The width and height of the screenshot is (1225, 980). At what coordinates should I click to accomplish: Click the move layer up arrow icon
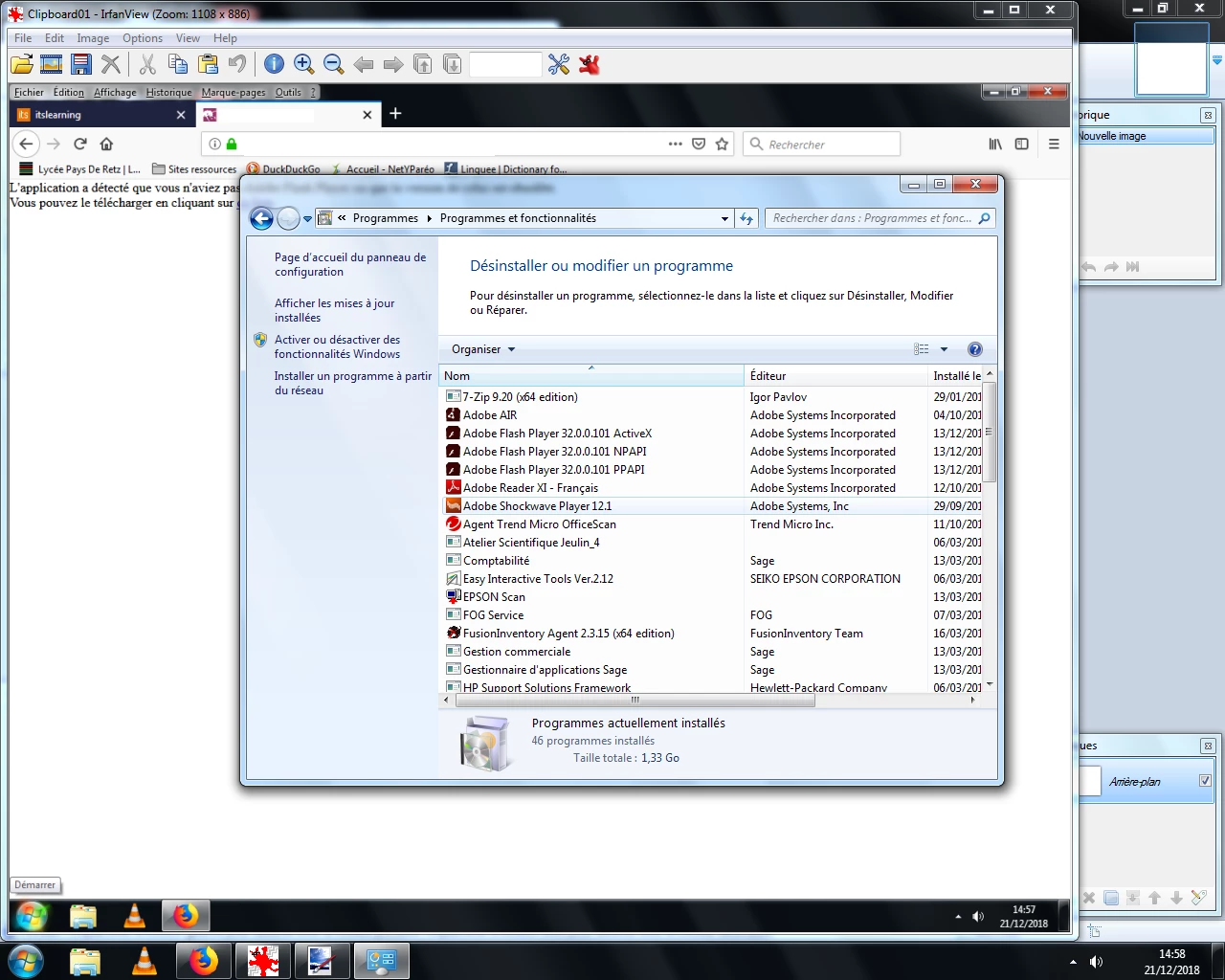click(1154, 898)
